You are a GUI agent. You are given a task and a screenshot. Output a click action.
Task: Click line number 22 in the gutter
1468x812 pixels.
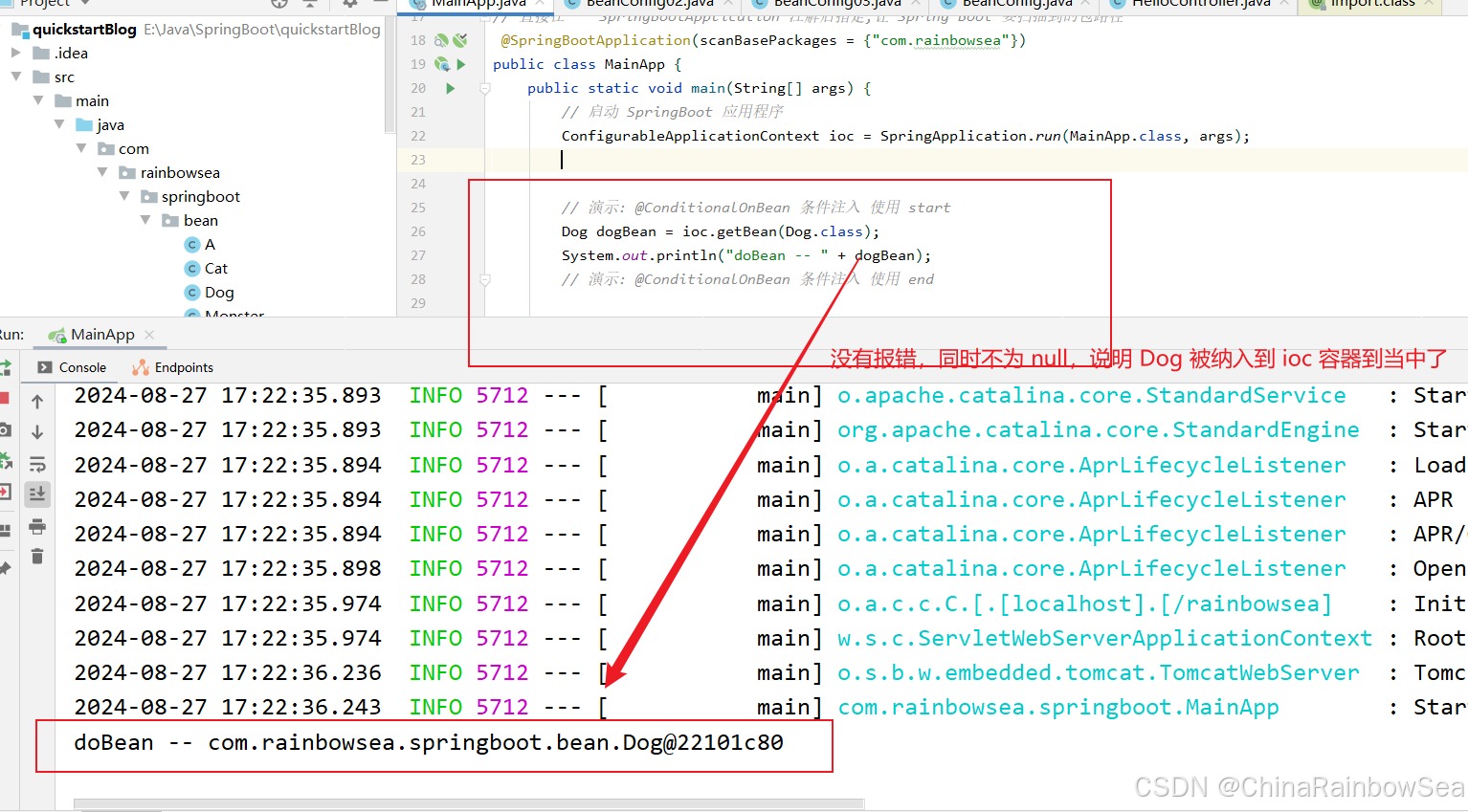pos(418,136)
